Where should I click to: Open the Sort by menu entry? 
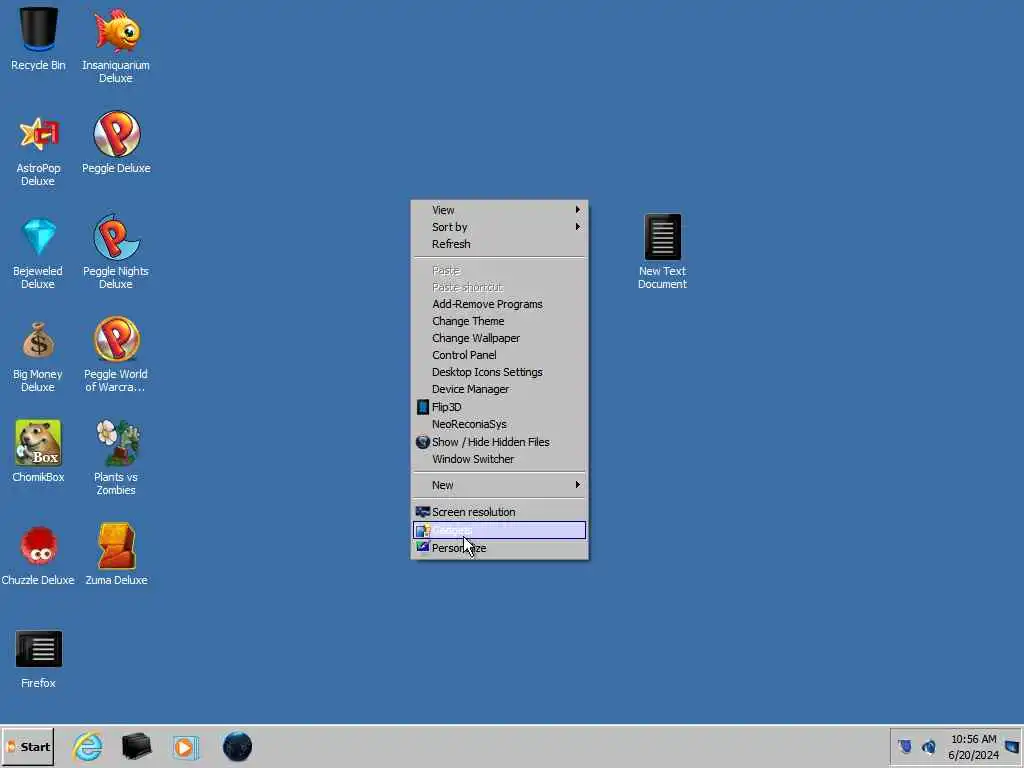point(500,227)
